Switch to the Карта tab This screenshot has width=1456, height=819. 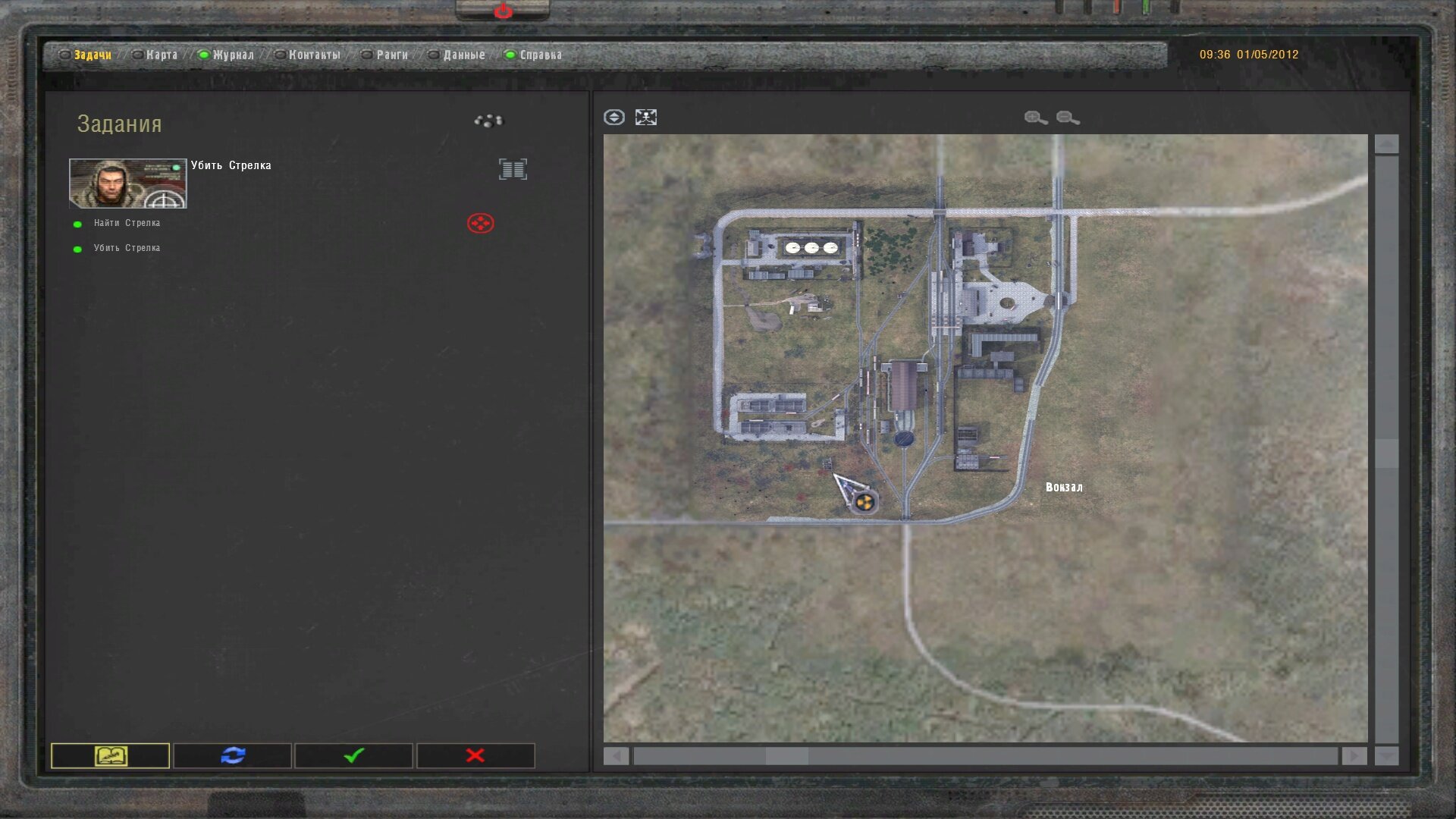coord(162,55)
